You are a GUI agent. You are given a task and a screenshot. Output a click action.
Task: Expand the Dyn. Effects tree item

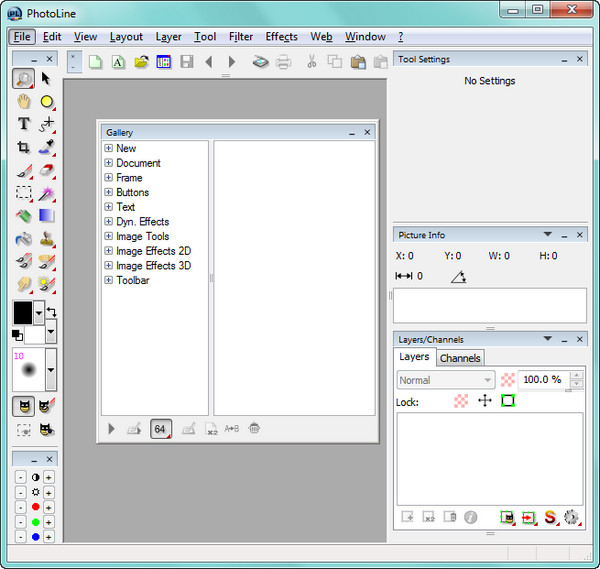[108, 222]
